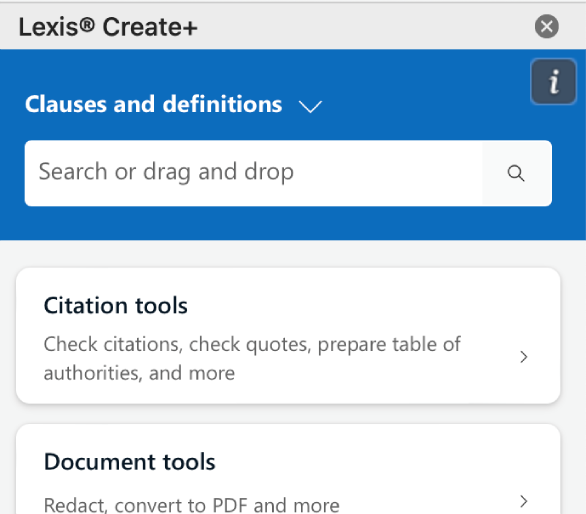The height and width of the screenshot is (514, 586).
Task: Open the Clauses and definitions selector label
Action: (x=154, y=104)
